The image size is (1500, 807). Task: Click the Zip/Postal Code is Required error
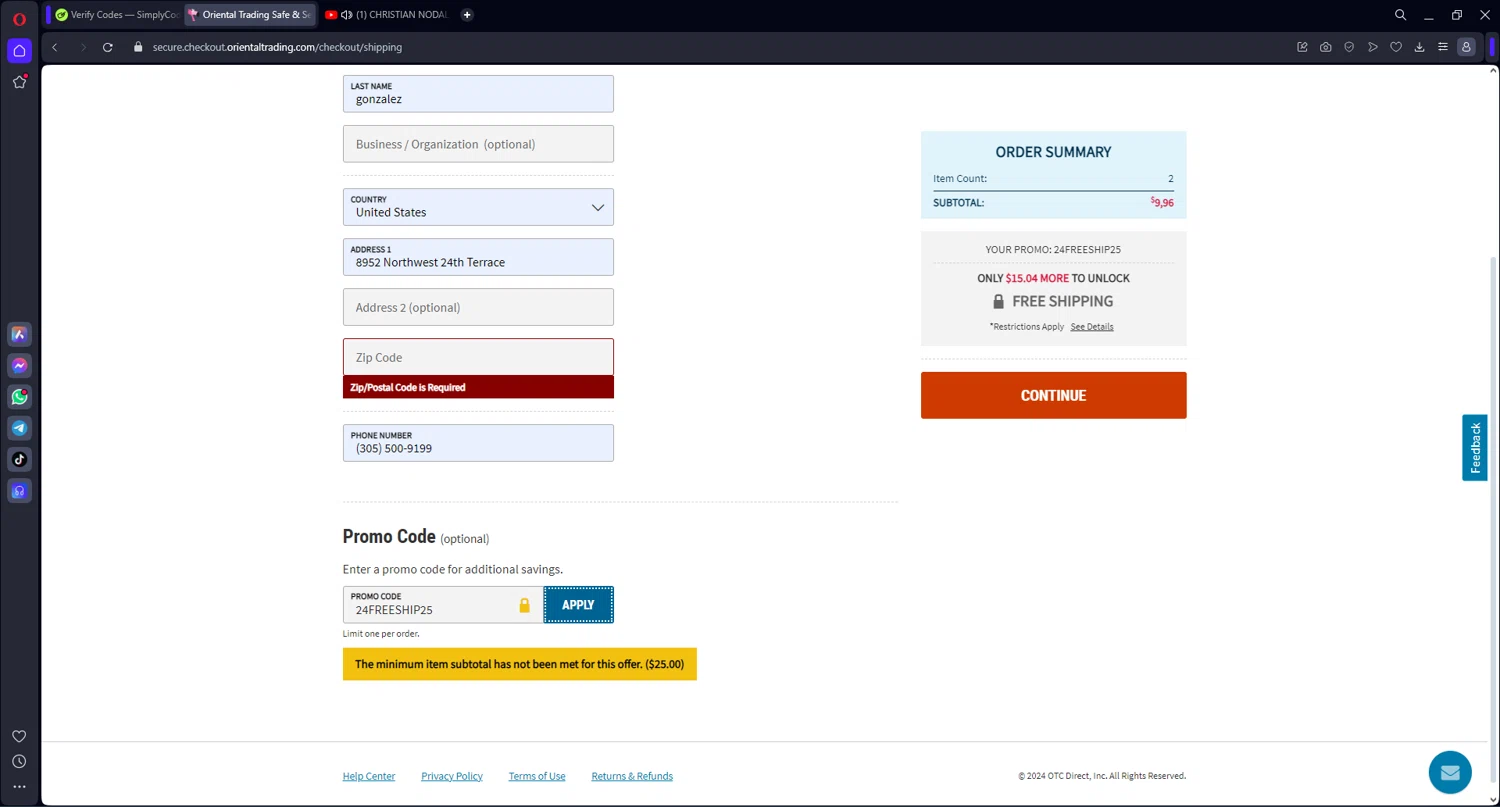[x=478, y=387]
